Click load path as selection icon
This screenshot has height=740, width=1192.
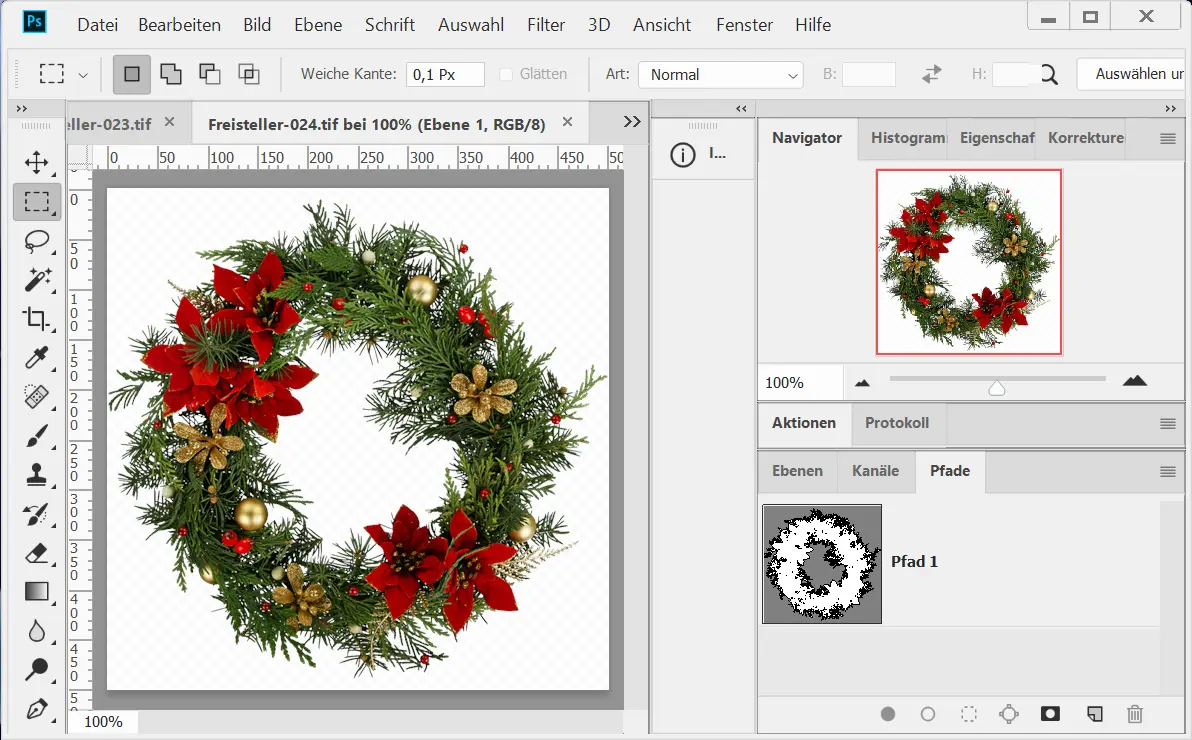968,714
